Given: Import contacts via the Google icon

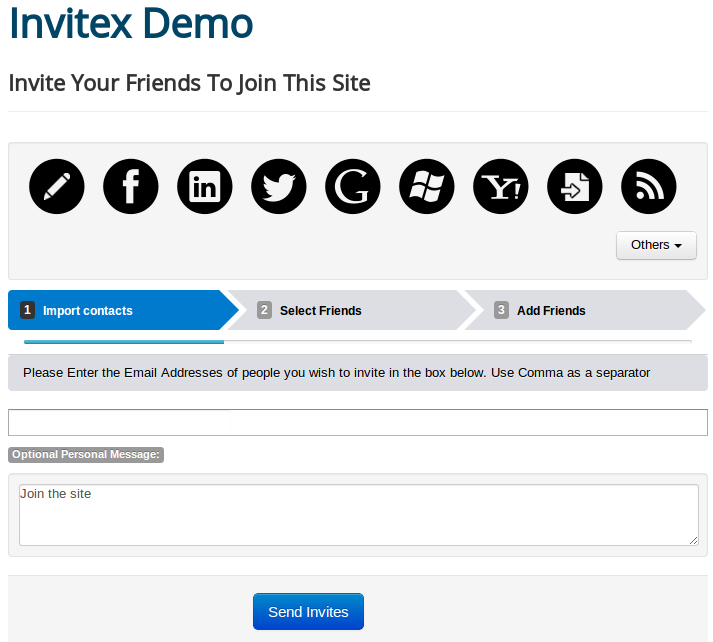Looking at the screenshot, I should click(353, 186).
